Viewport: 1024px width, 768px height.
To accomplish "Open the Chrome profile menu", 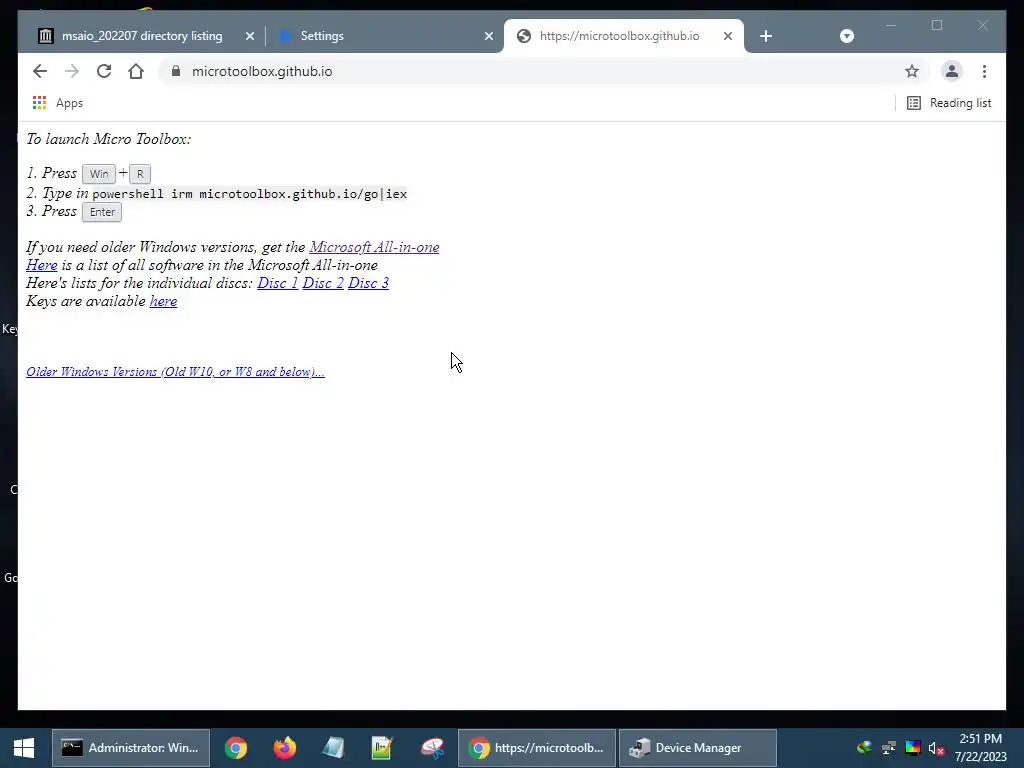I will (952, 71).
